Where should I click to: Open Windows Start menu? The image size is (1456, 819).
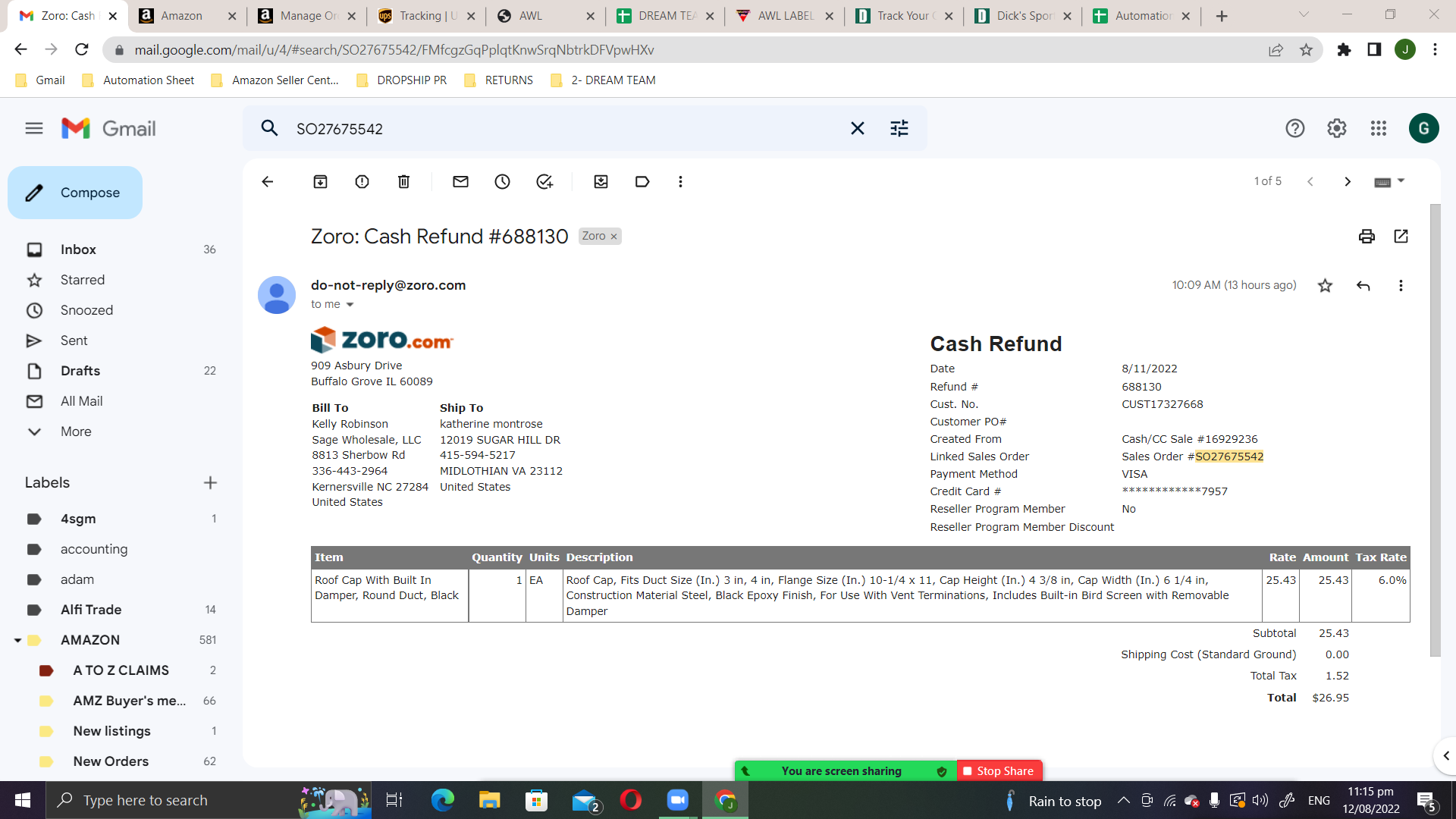[x=23, y=800]
